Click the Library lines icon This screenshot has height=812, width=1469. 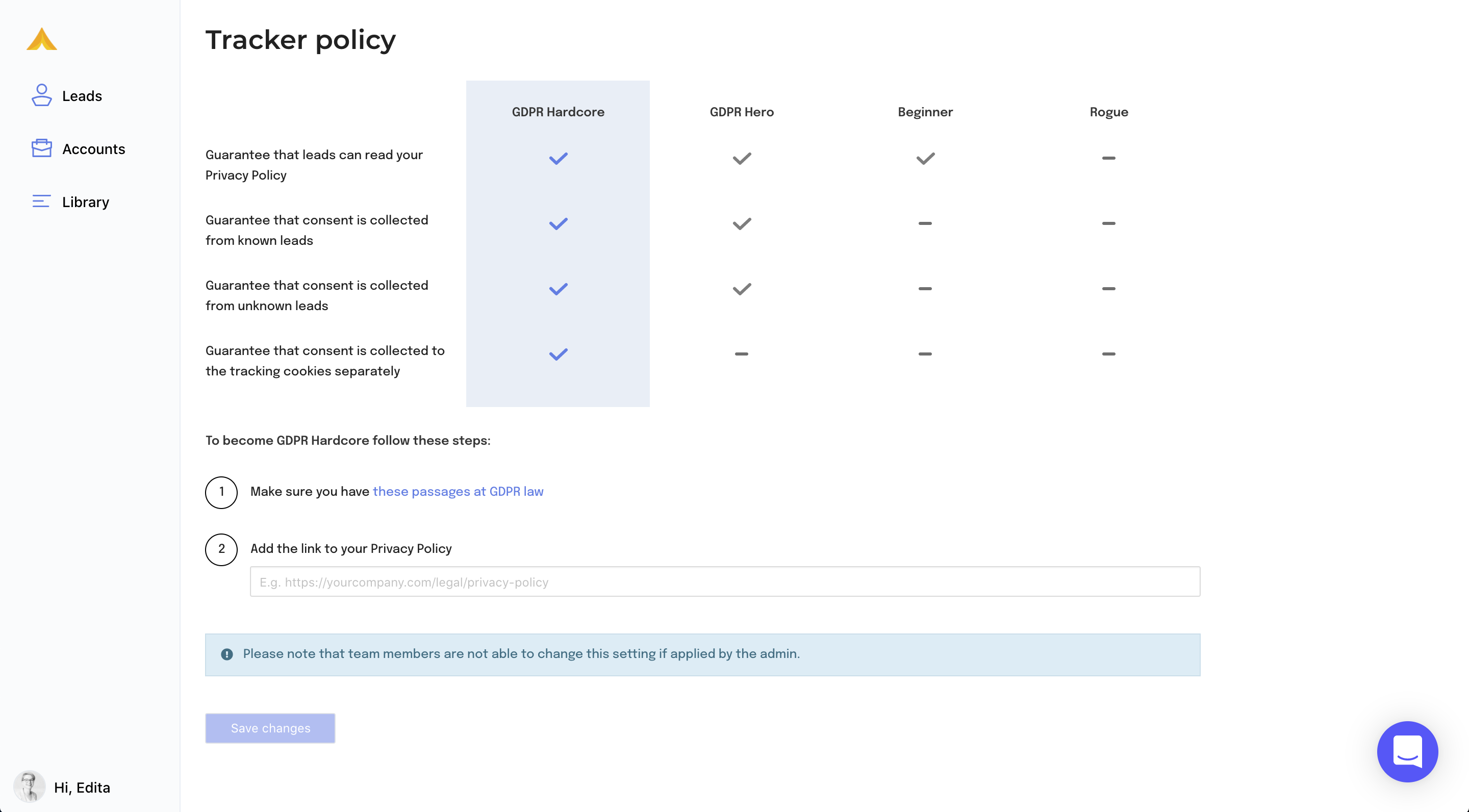(42, 201)
